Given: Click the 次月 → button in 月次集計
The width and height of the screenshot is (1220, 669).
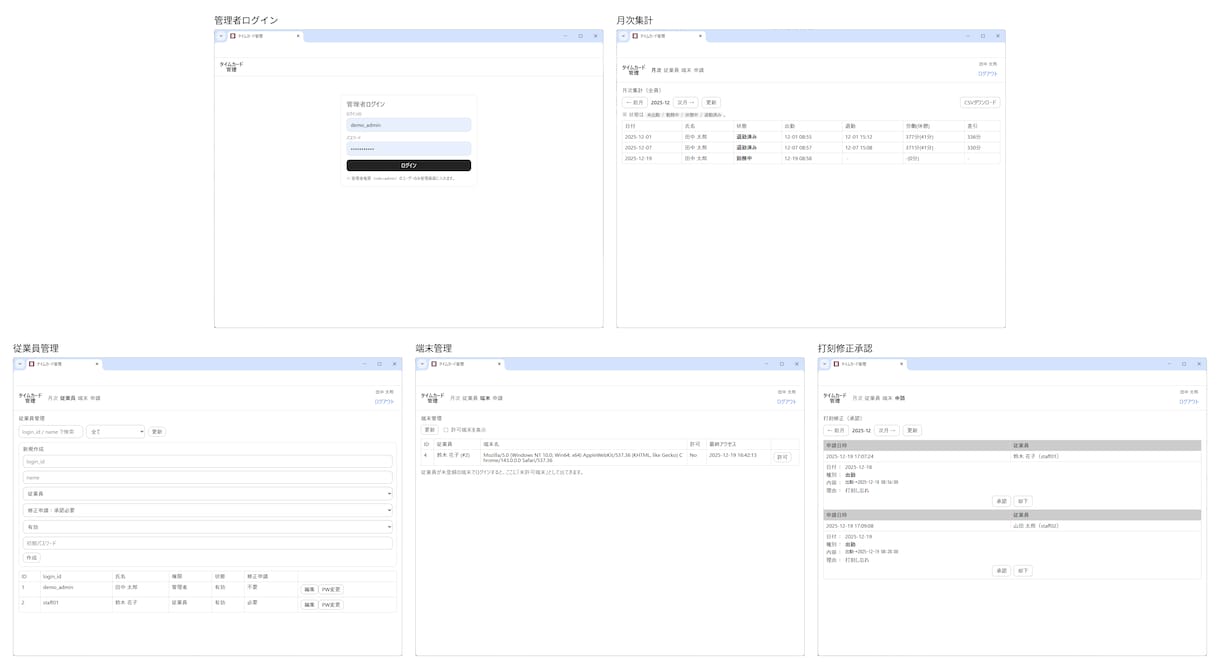Looking at the screenshot, I should [685, 102].
